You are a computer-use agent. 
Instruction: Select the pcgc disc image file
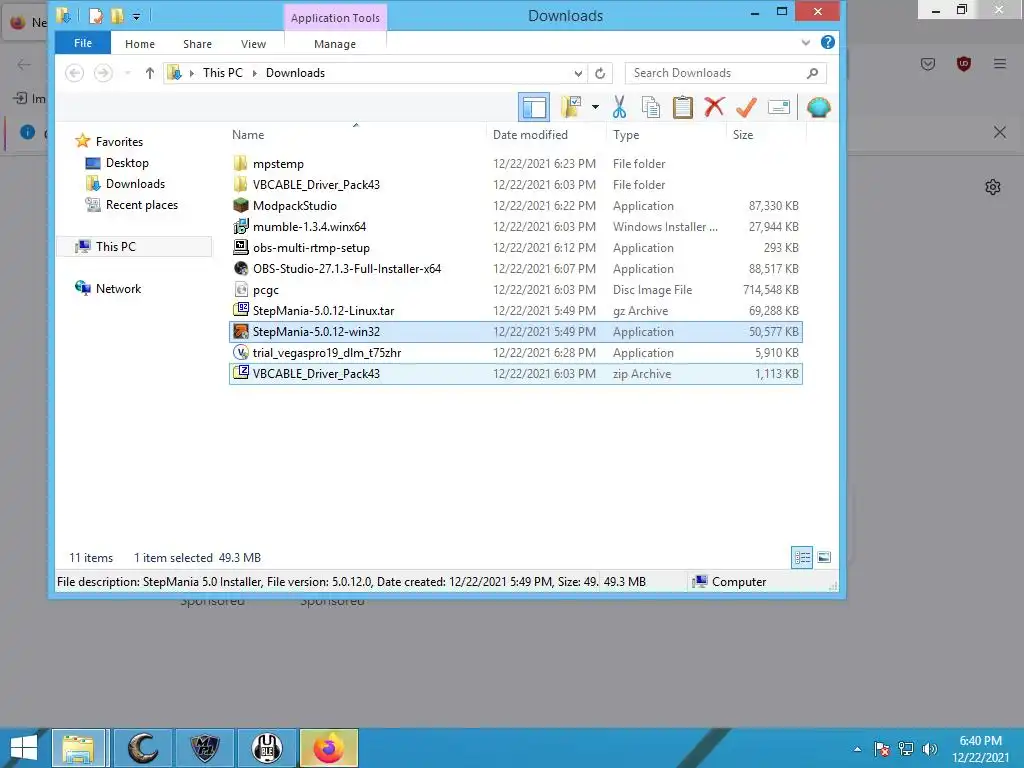(x=516, y=289)
